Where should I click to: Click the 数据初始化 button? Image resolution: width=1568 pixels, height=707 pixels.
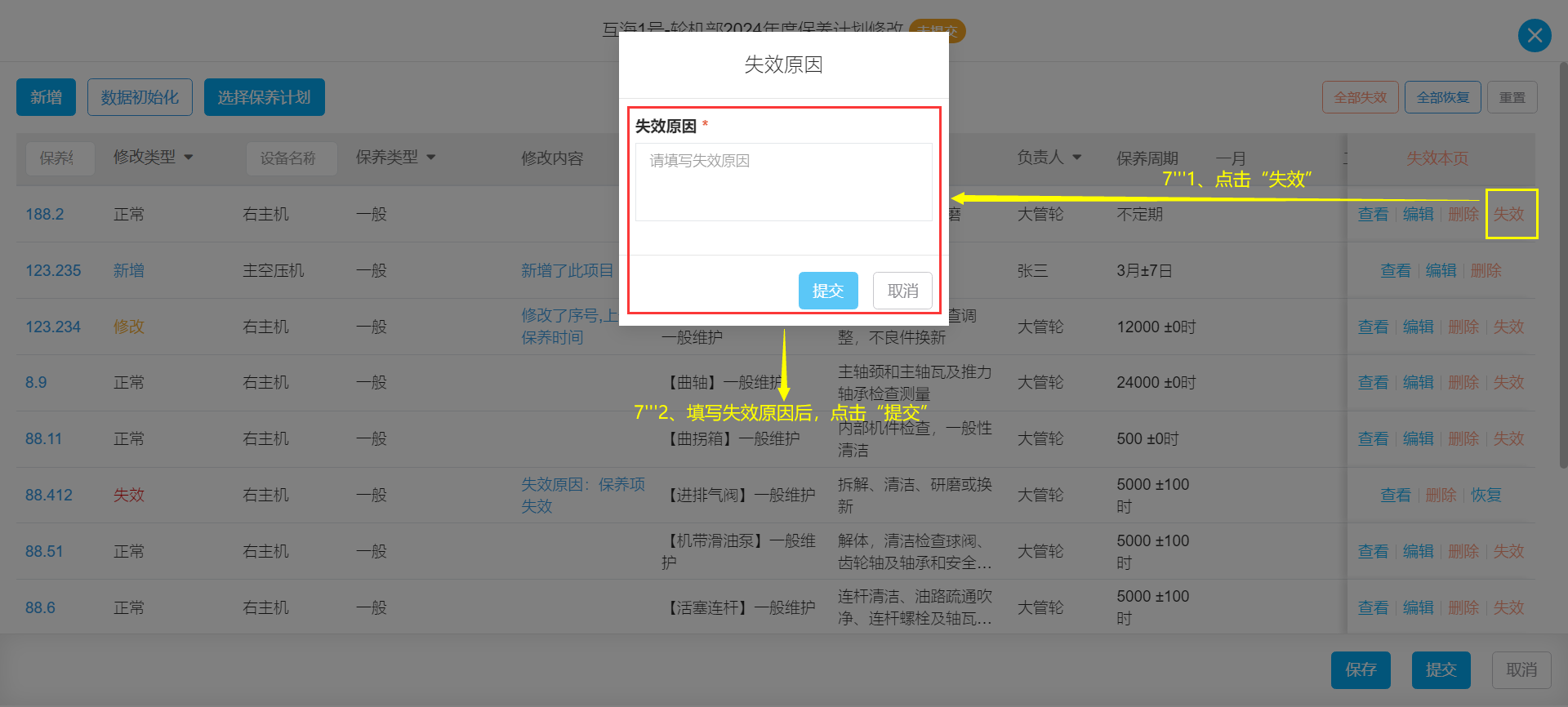140,97
